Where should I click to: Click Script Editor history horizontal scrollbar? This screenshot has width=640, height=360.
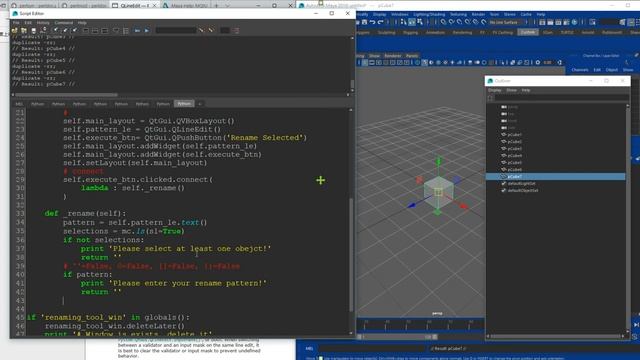66,95
